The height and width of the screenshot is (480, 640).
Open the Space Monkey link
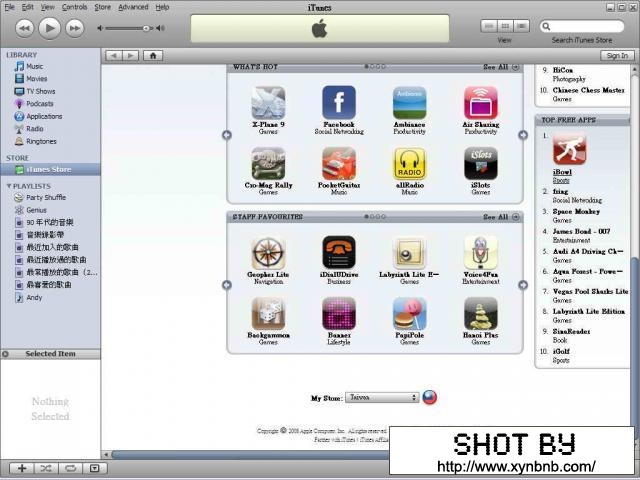(x=576, y=211)
